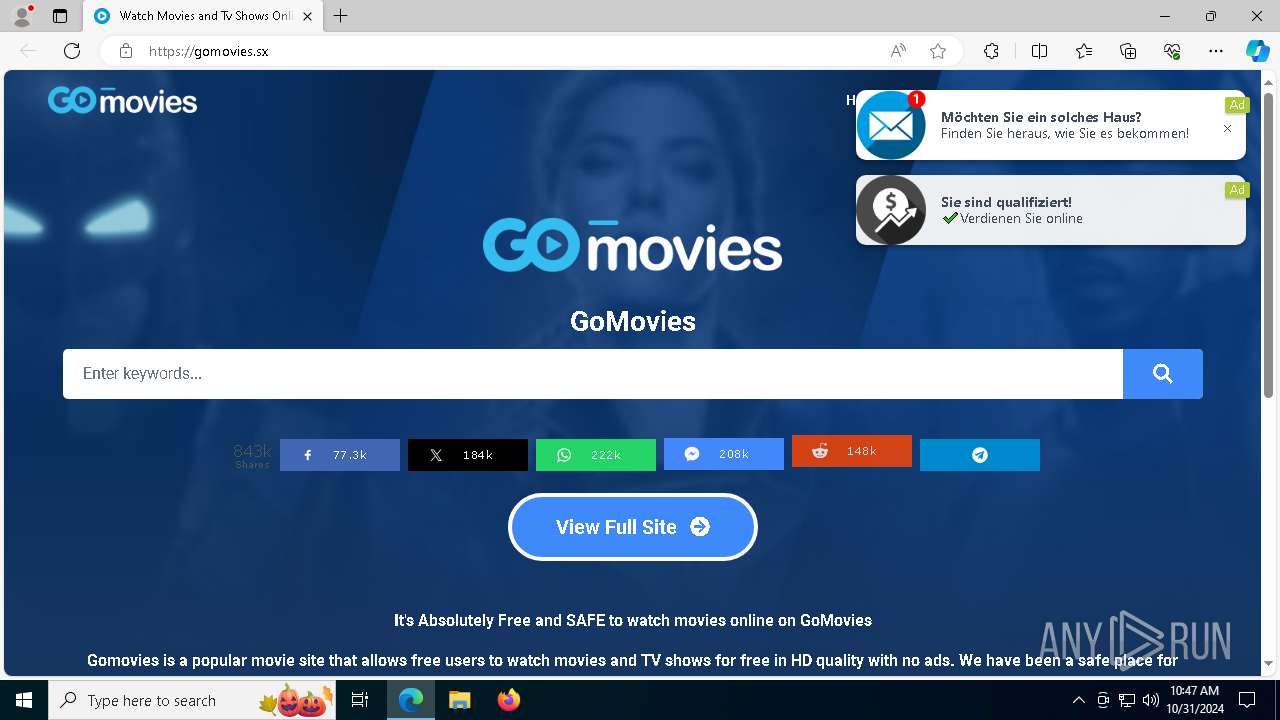Click the browser back arrow

tap(28, 51)
